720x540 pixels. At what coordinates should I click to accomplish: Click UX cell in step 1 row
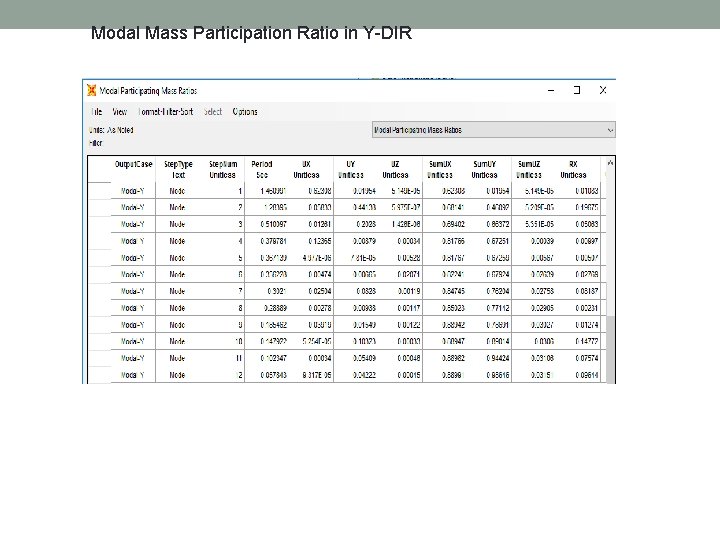312,191
